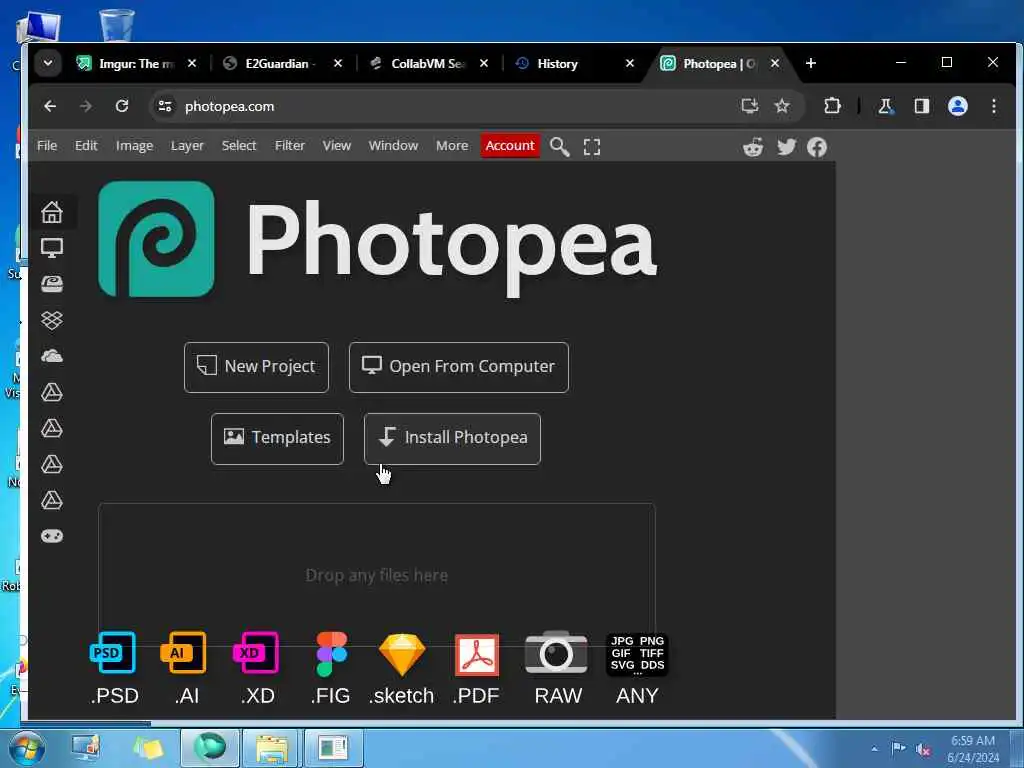The image size is (1024, 768).
Task: Click Open From Computer button
Action: [x=458, y=367]
